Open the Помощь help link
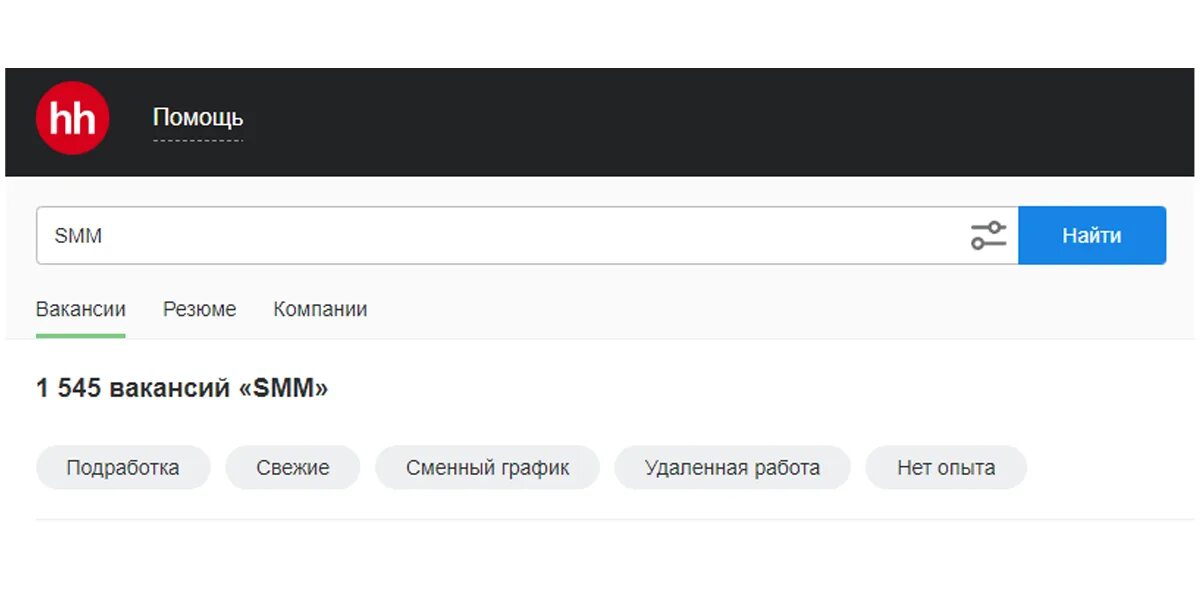 [198, 117]
